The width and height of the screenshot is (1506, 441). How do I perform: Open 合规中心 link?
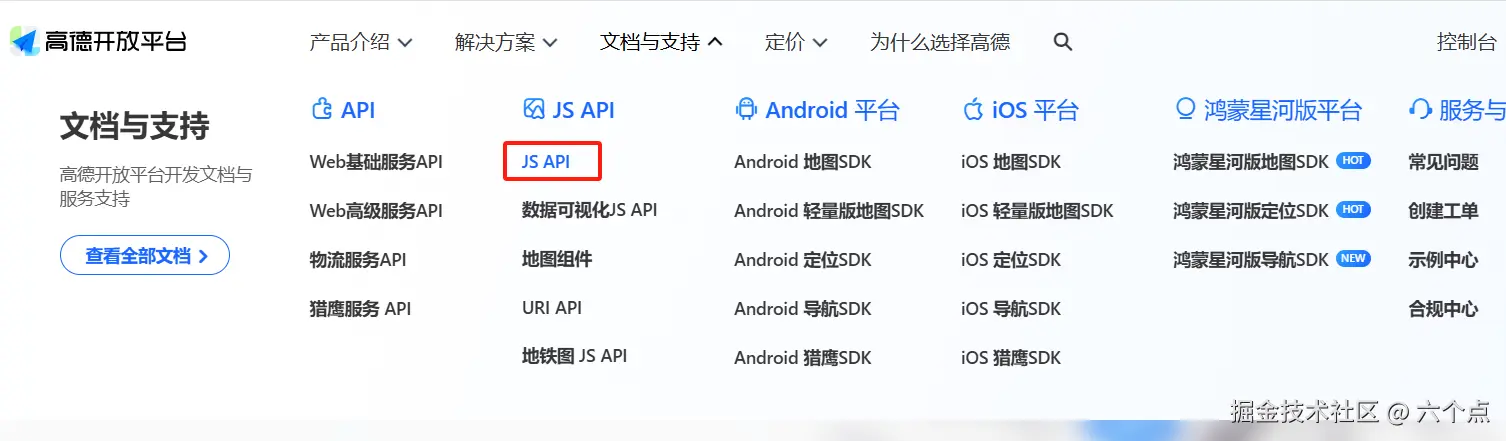(x=1443, y=309)
